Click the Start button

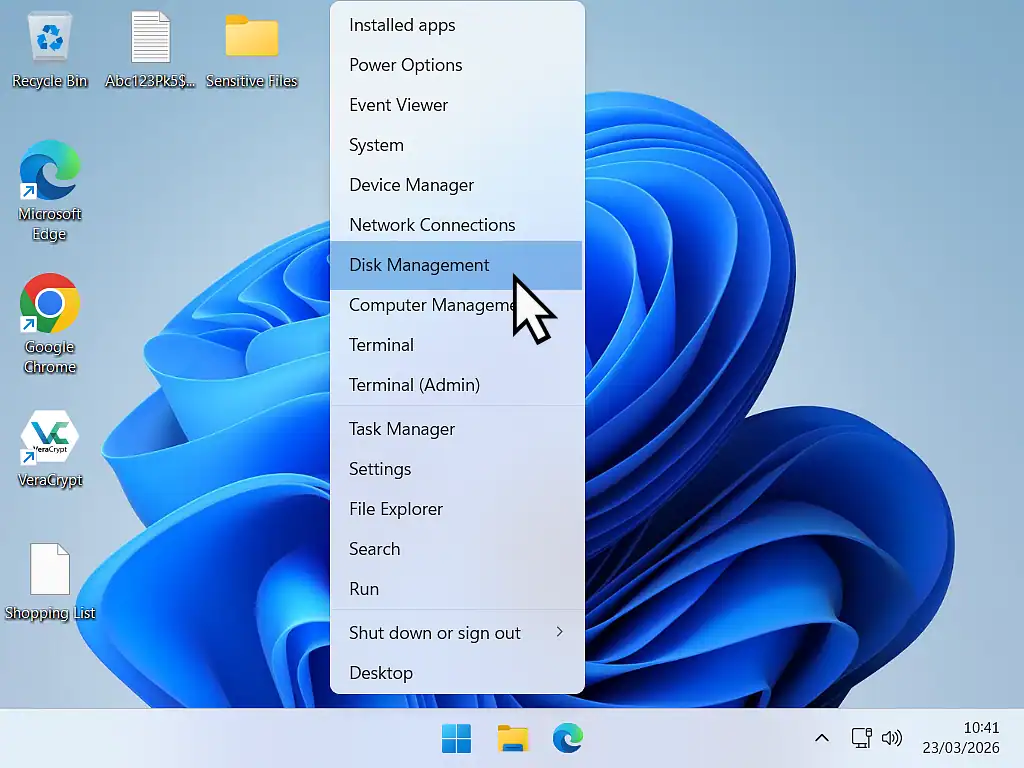pos(456,738)
